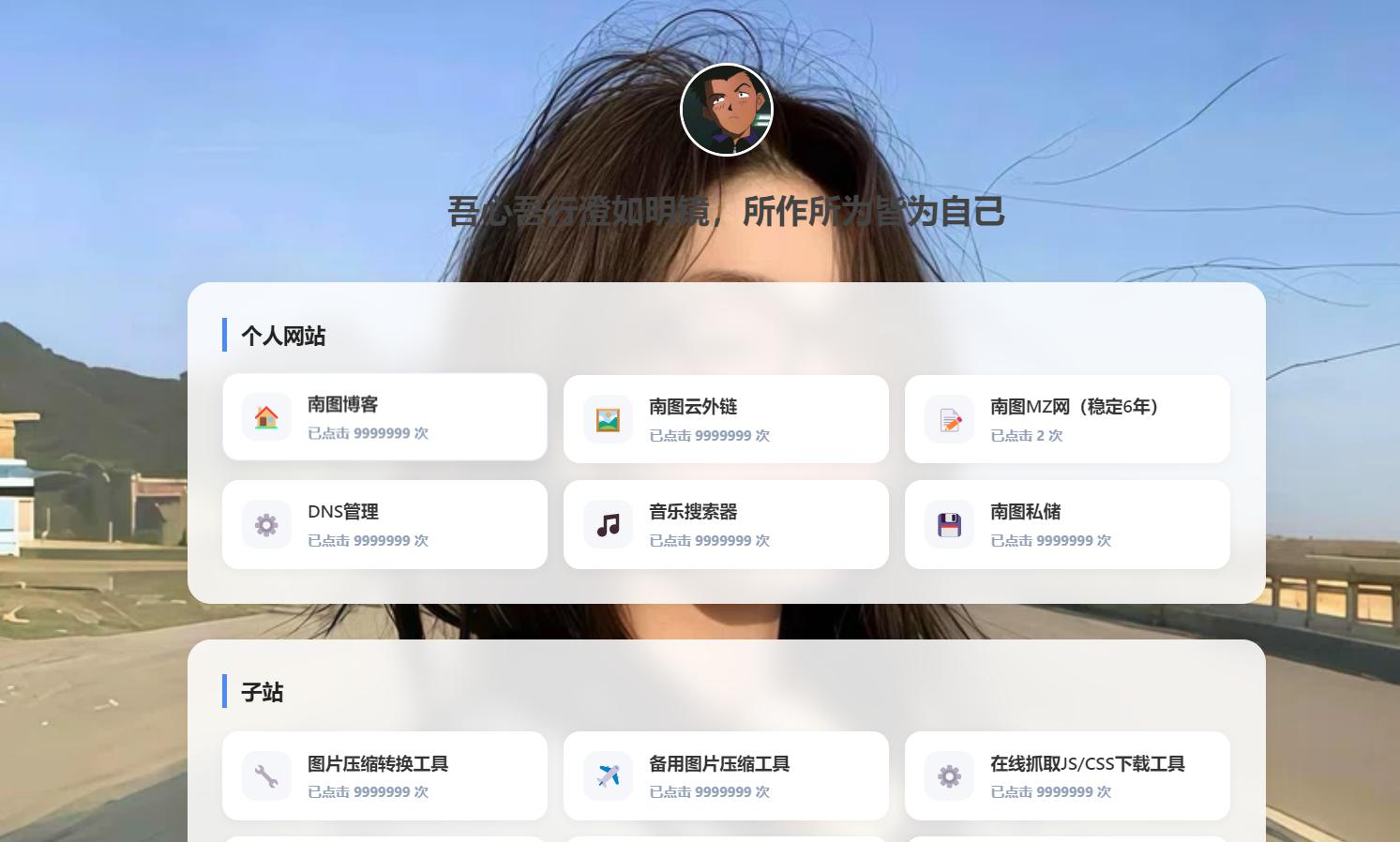Open 南图私储 storage link
Image resolution: width=1400 pixels, height=842 pixels.
1067,524
